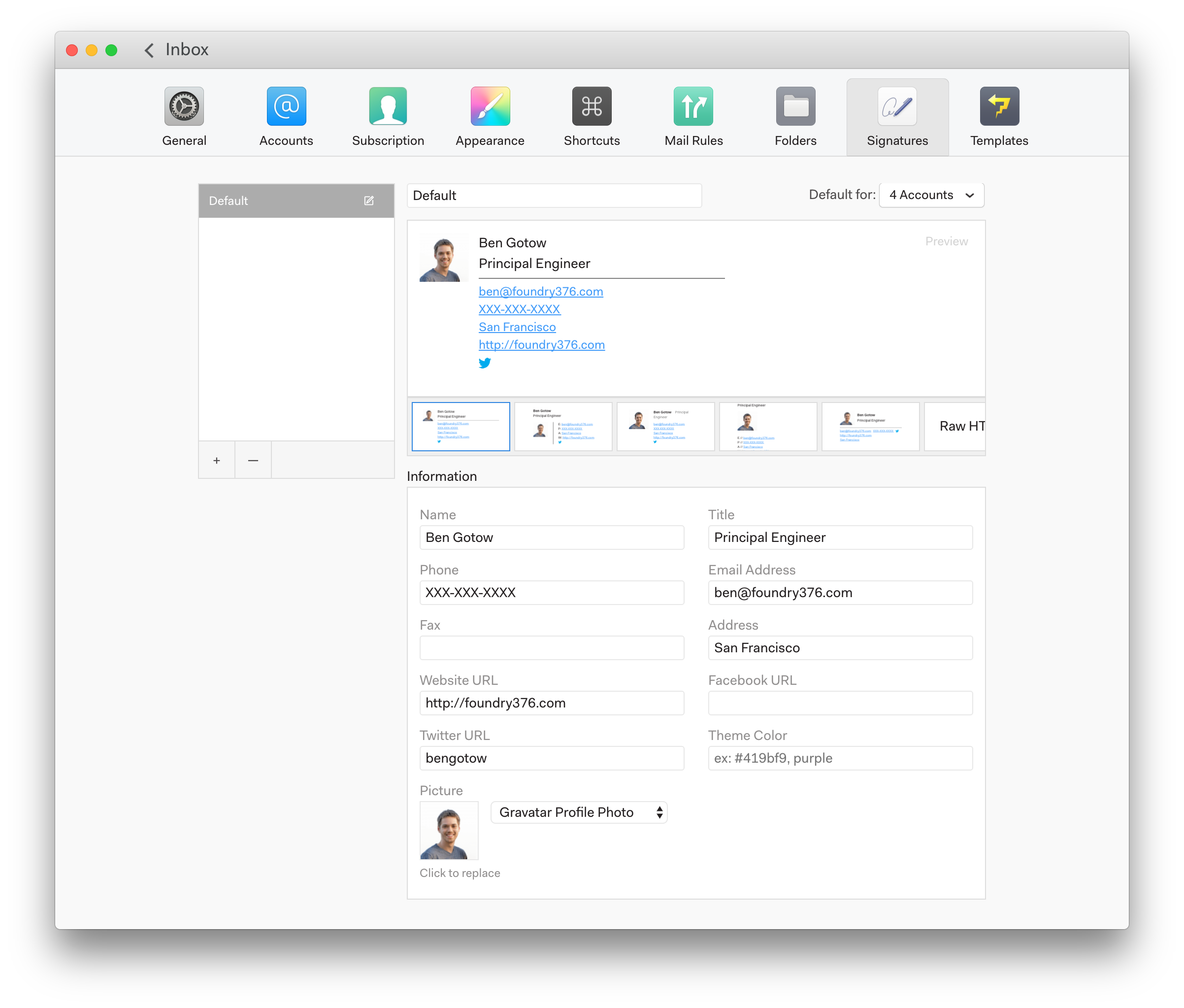Screen dimensions: 1184x1008
Task: Open the Mail Rules arrows icon
Action: (693, 106)
